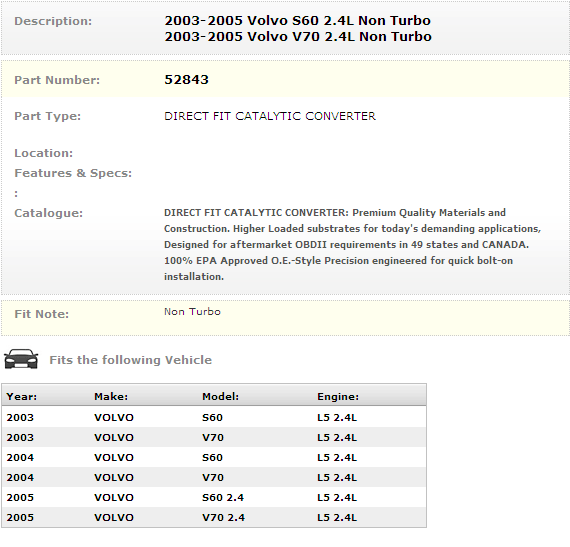
Task: Select the "Fit Note:" label
Action: pyautogui.click(x=41, y=314)
